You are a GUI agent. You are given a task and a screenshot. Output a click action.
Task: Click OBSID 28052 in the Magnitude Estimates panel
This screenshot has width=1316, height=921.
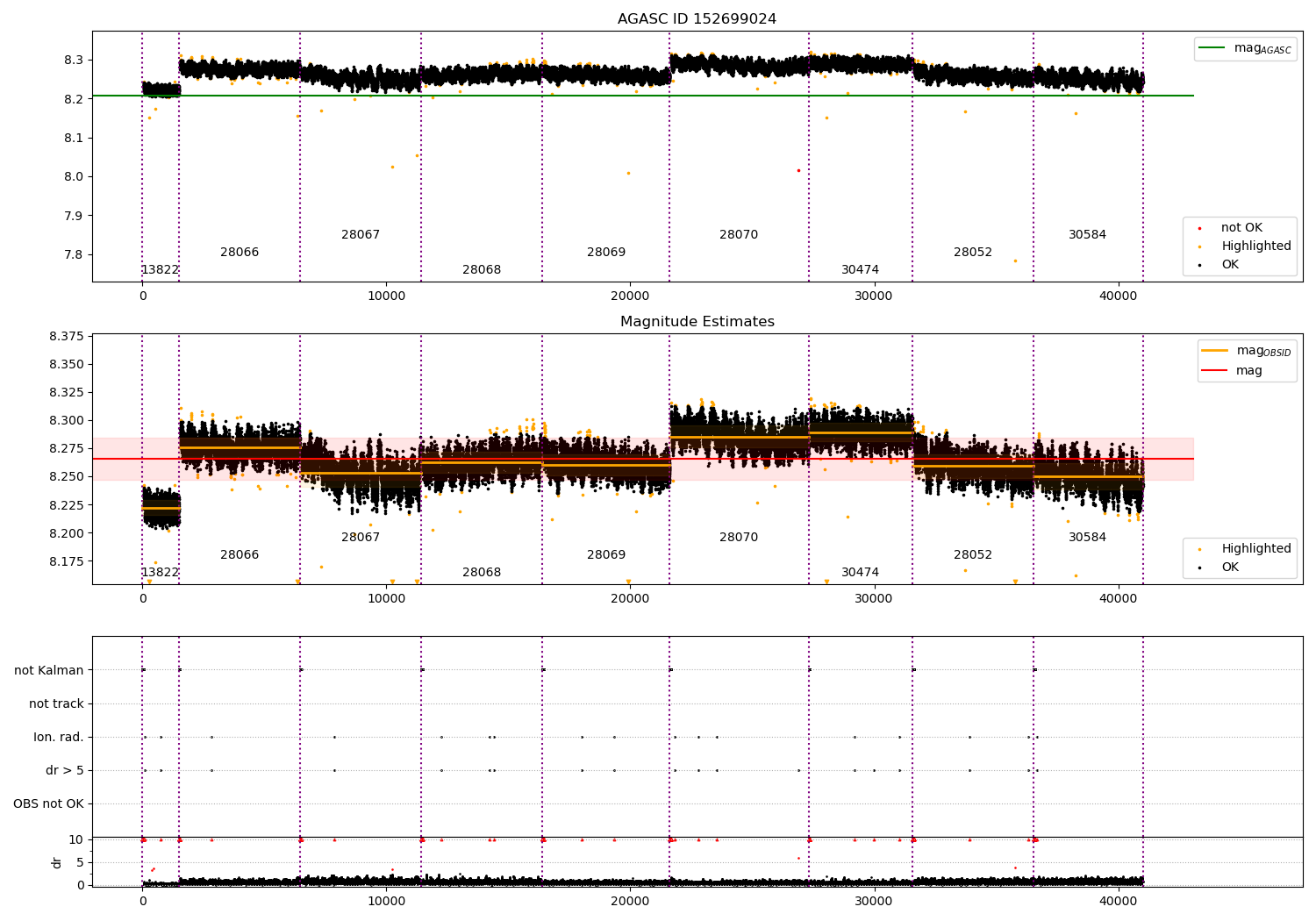pos(973,555)
